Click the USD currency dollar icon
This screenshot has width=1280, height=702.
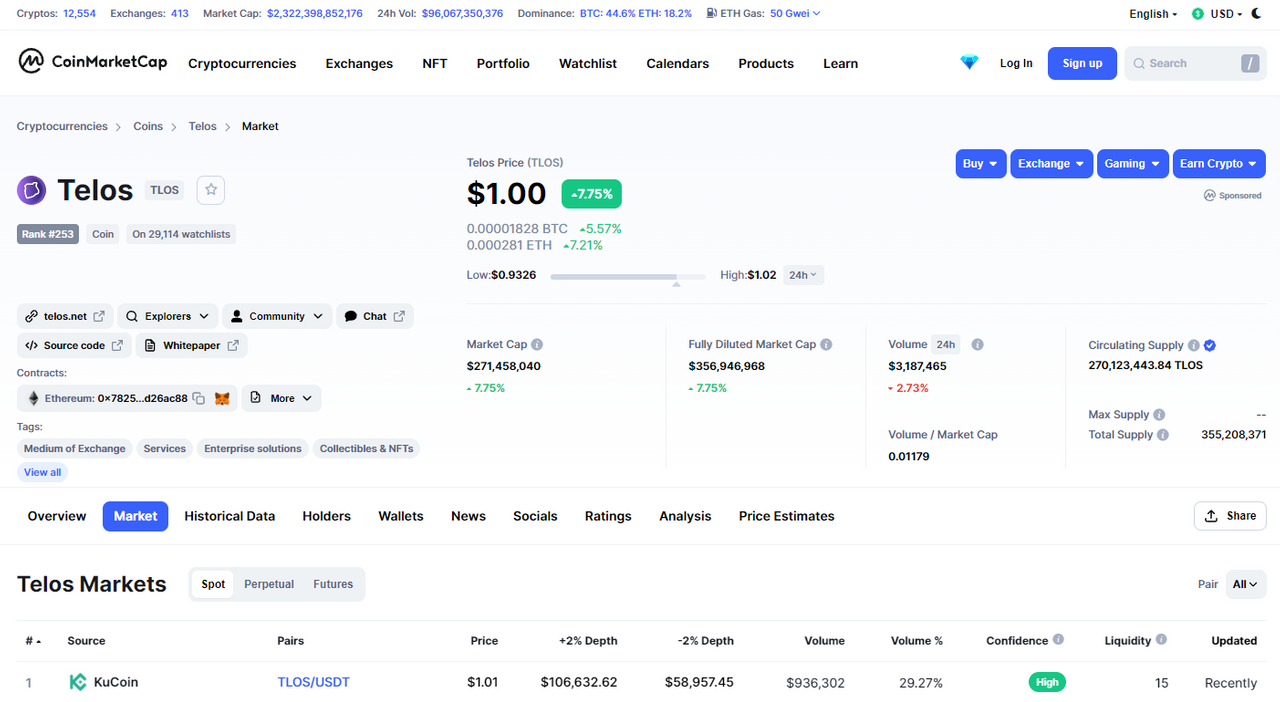tap(1198, 14)
